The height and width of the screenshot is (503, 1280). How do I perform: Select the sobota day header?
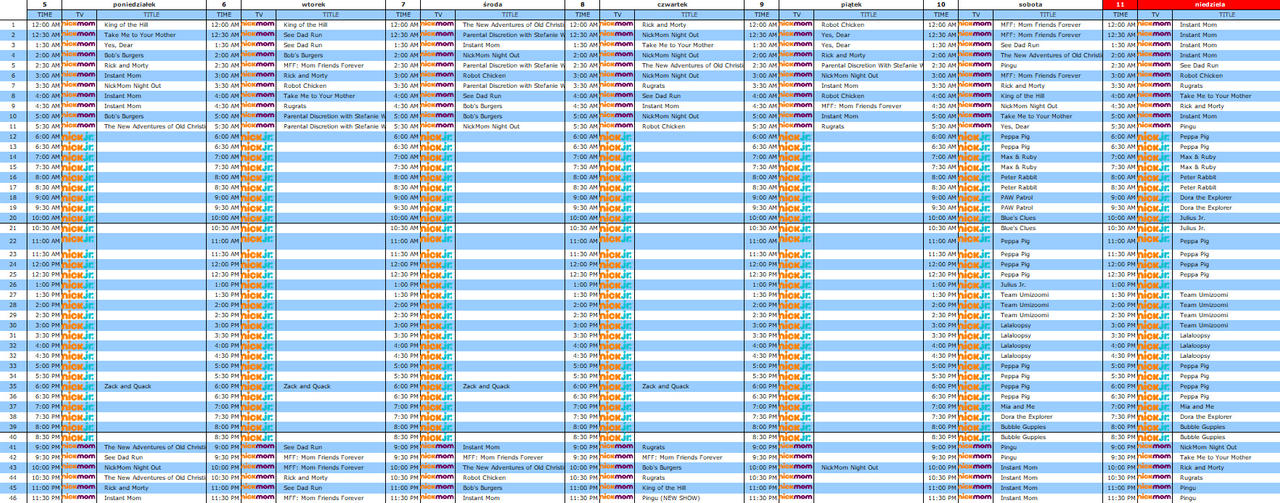(1030, 4)
